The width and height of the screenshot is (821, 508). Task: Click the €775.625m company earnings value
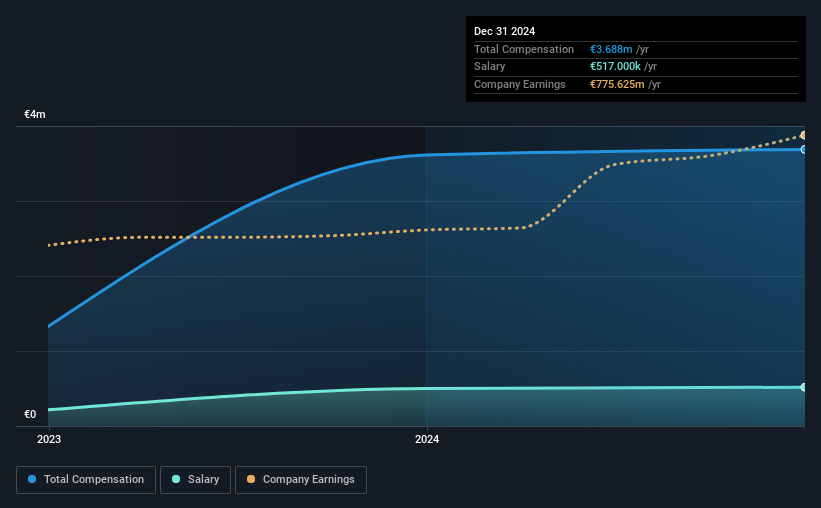[617, 84]
